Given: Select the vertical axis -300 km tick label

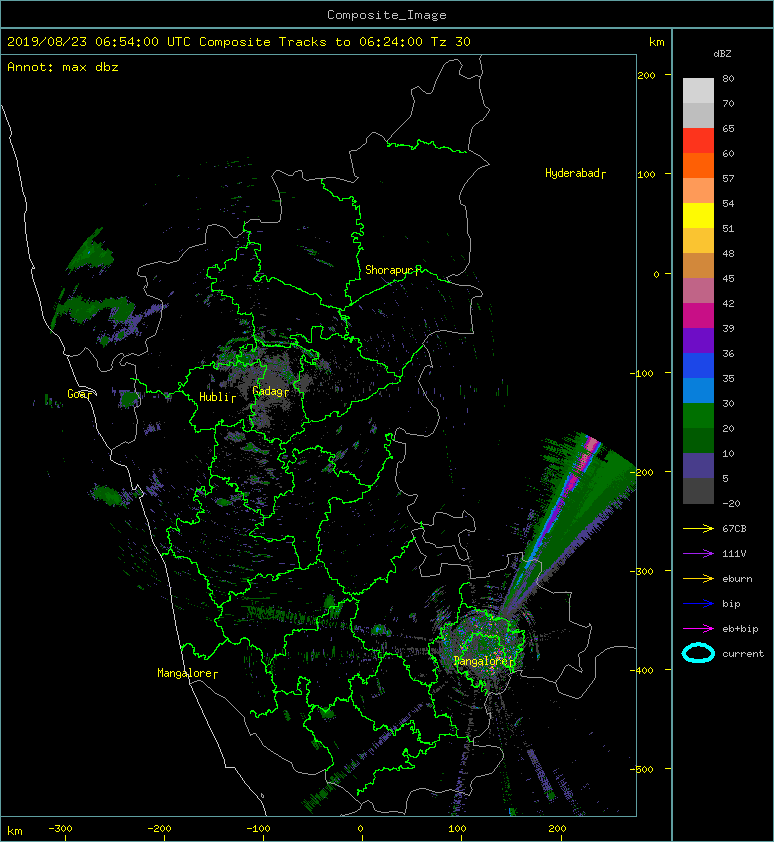Looking at the screenshot, I should coord(642,571).
